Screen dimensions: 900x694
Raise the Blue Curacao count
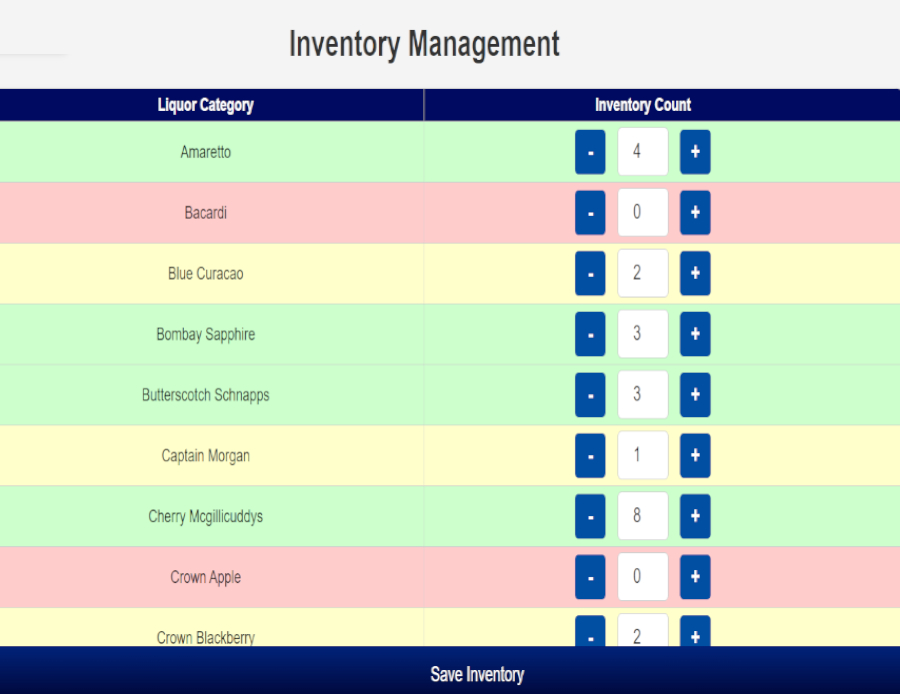coord(695,274)
